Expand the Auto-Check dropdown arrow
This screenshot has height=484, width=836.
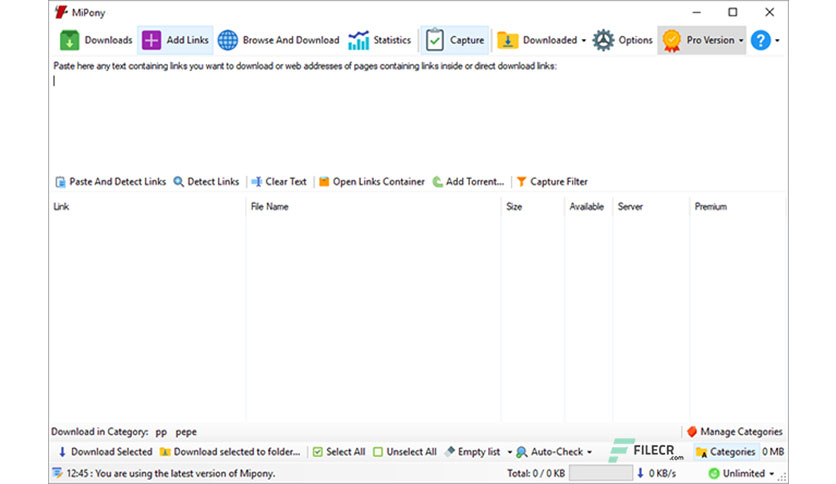[x=589, y=453]
